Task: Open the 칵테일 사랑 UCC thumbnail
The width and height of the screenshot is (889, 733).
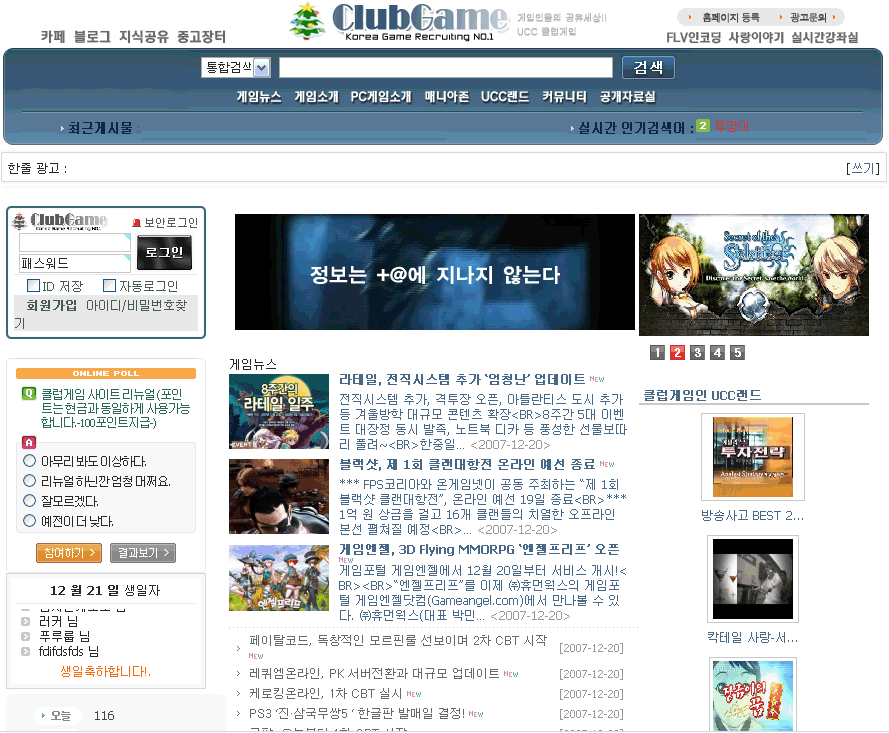Action: [753, 579]
